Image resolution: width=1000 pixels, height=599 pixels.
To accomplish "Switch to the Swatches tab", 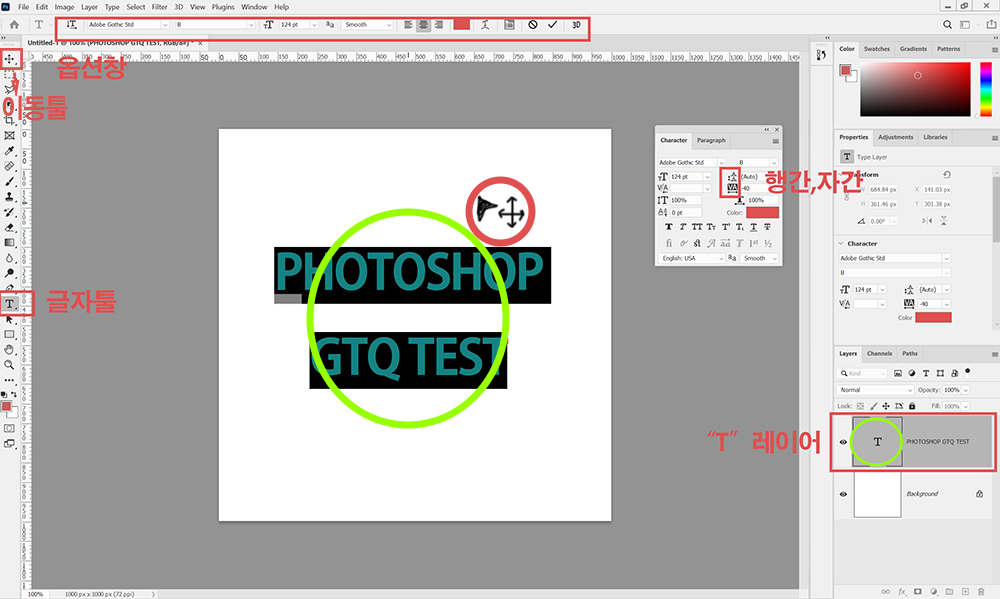I will pos(877,49).
